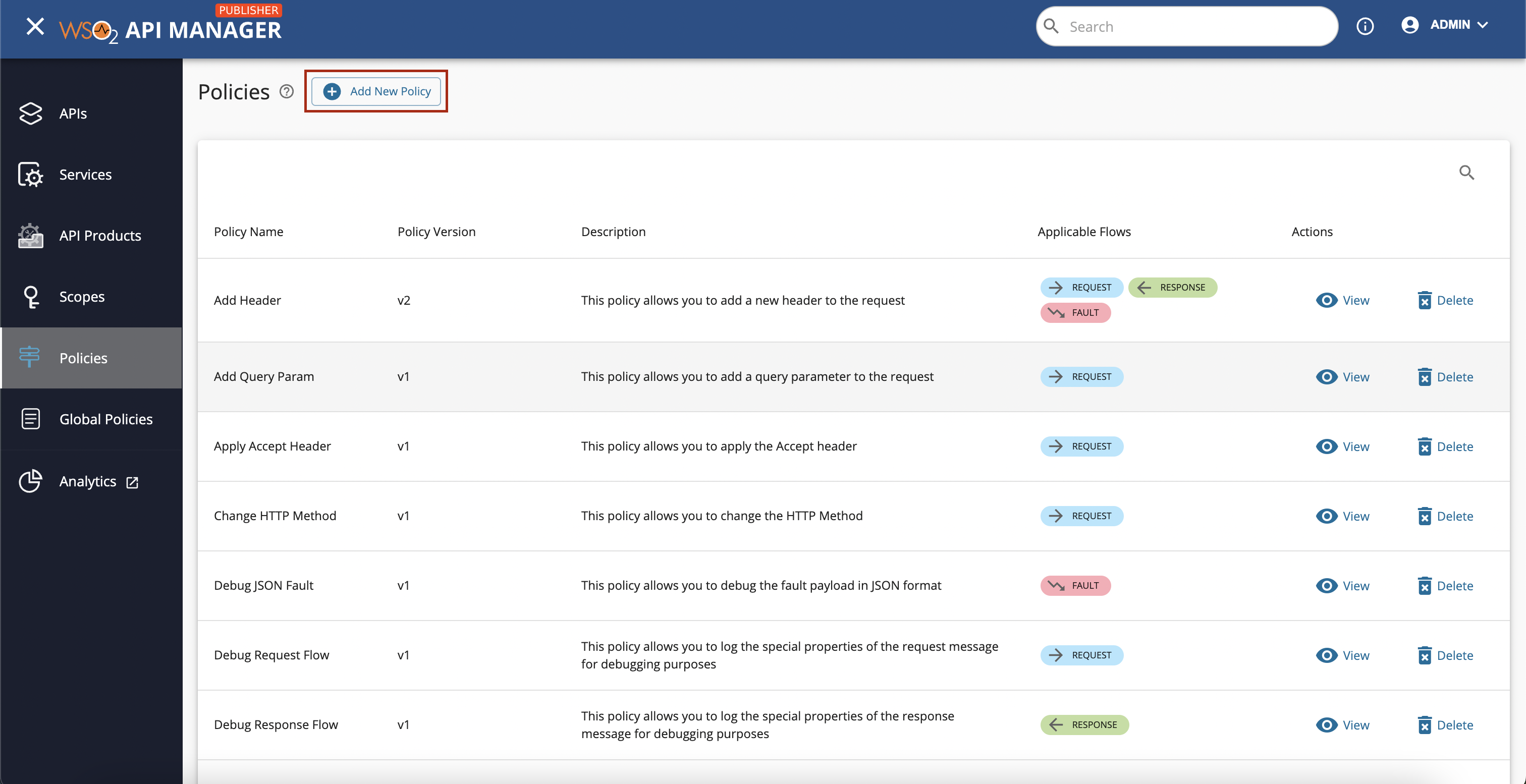Close the sidebar with the X icon

[x=35, y=26]
